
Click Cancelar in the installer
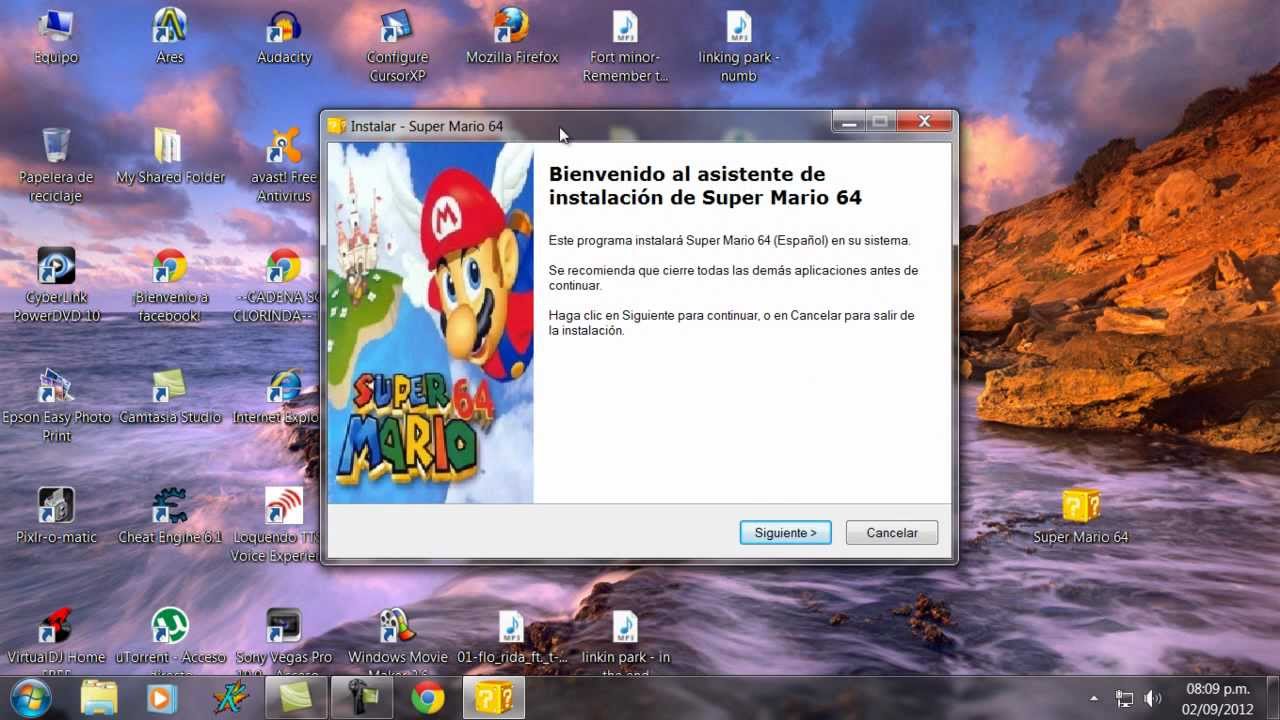(x=891, y=533)
